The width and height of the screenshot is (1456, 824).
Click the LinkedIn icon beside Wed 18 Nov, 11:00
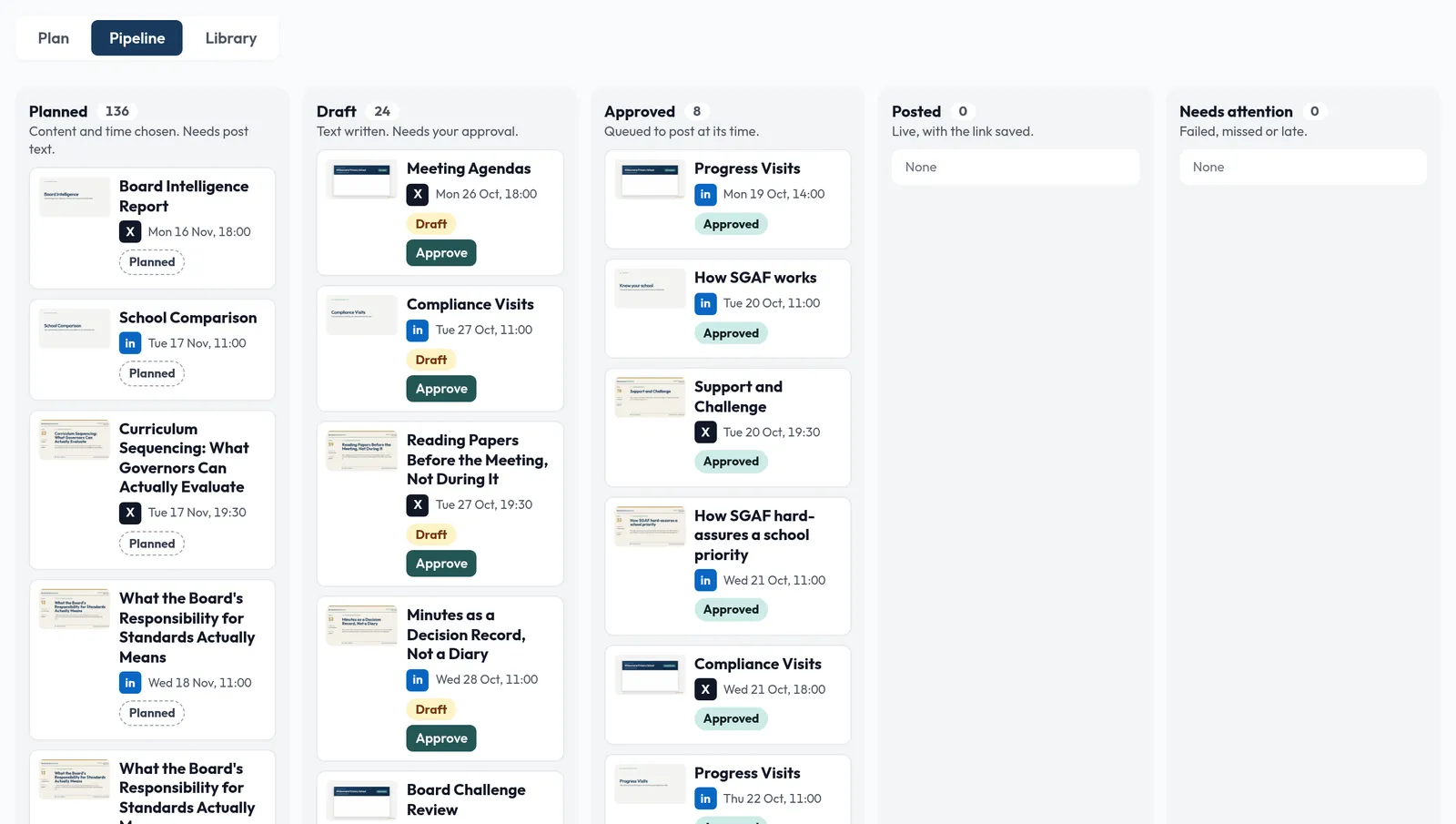tap(130, 683)
